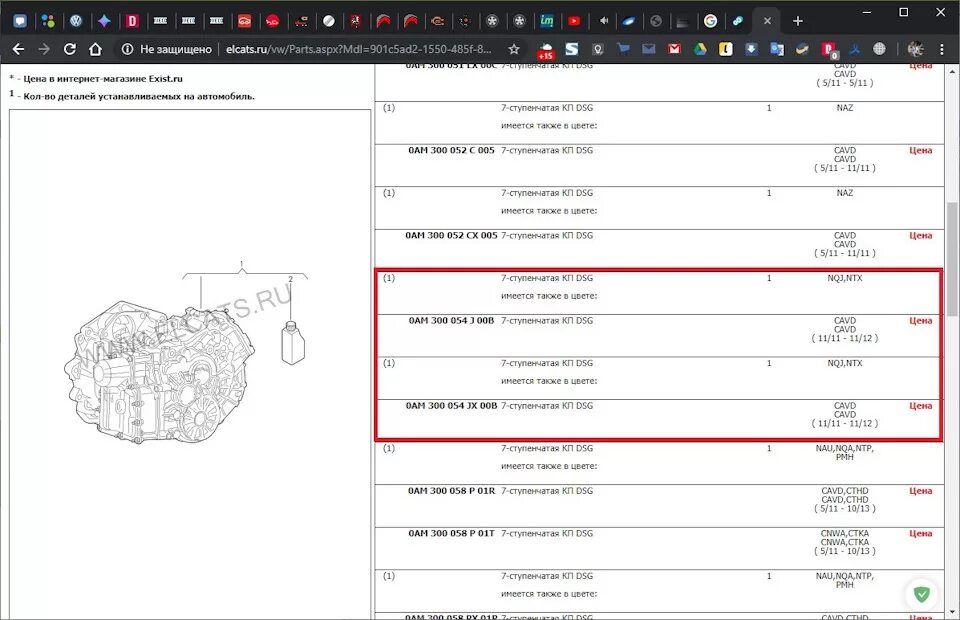960x620 pixels.
Task: Click the '( 11/11 - 11/12 )' date for 054 J 00B
Action: (x=844, y=338)
